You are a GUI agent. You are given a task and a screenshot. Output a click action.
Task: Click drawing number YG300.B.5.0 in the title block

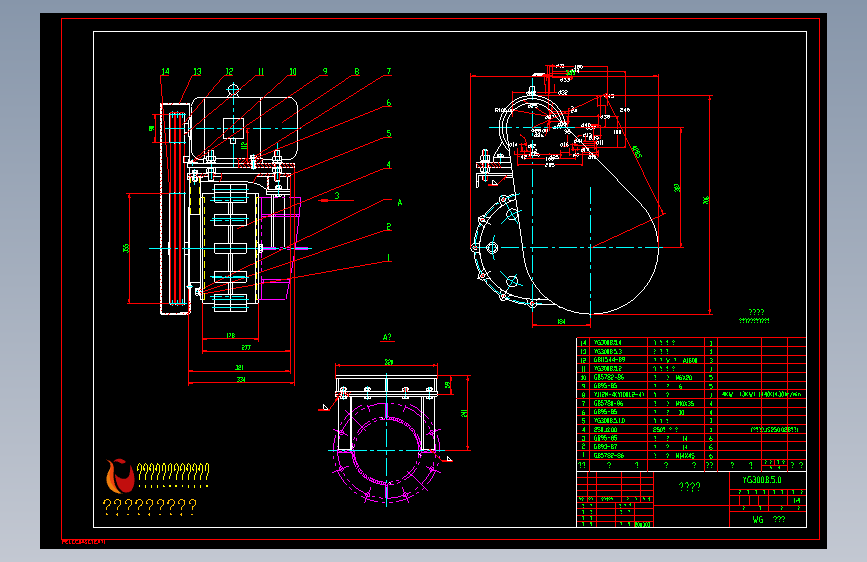click(762, 480)
